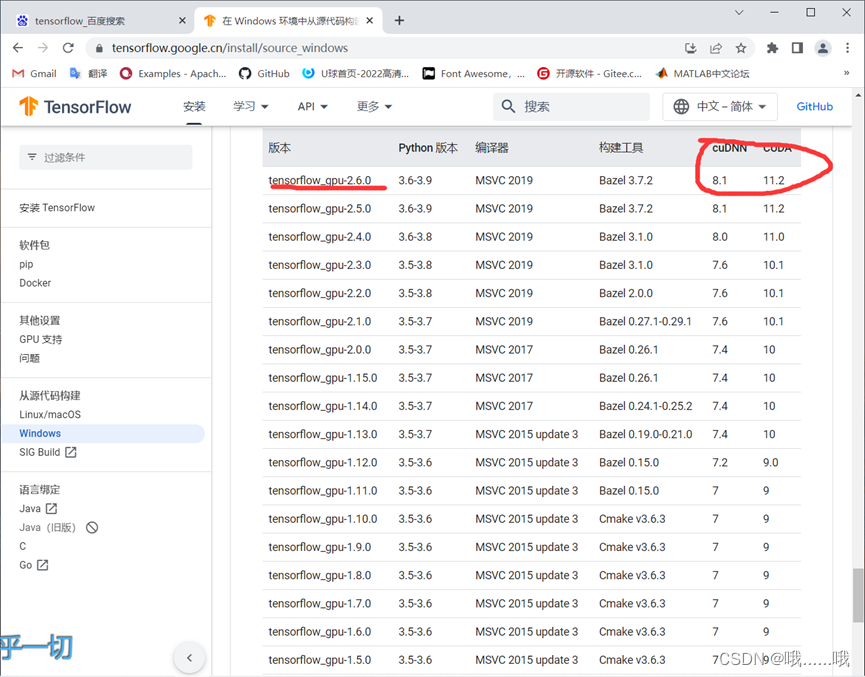865x677 pixels.
Task: Click the site lock icon in address bar
Action: pyautogui.click(x=99, y=48)
